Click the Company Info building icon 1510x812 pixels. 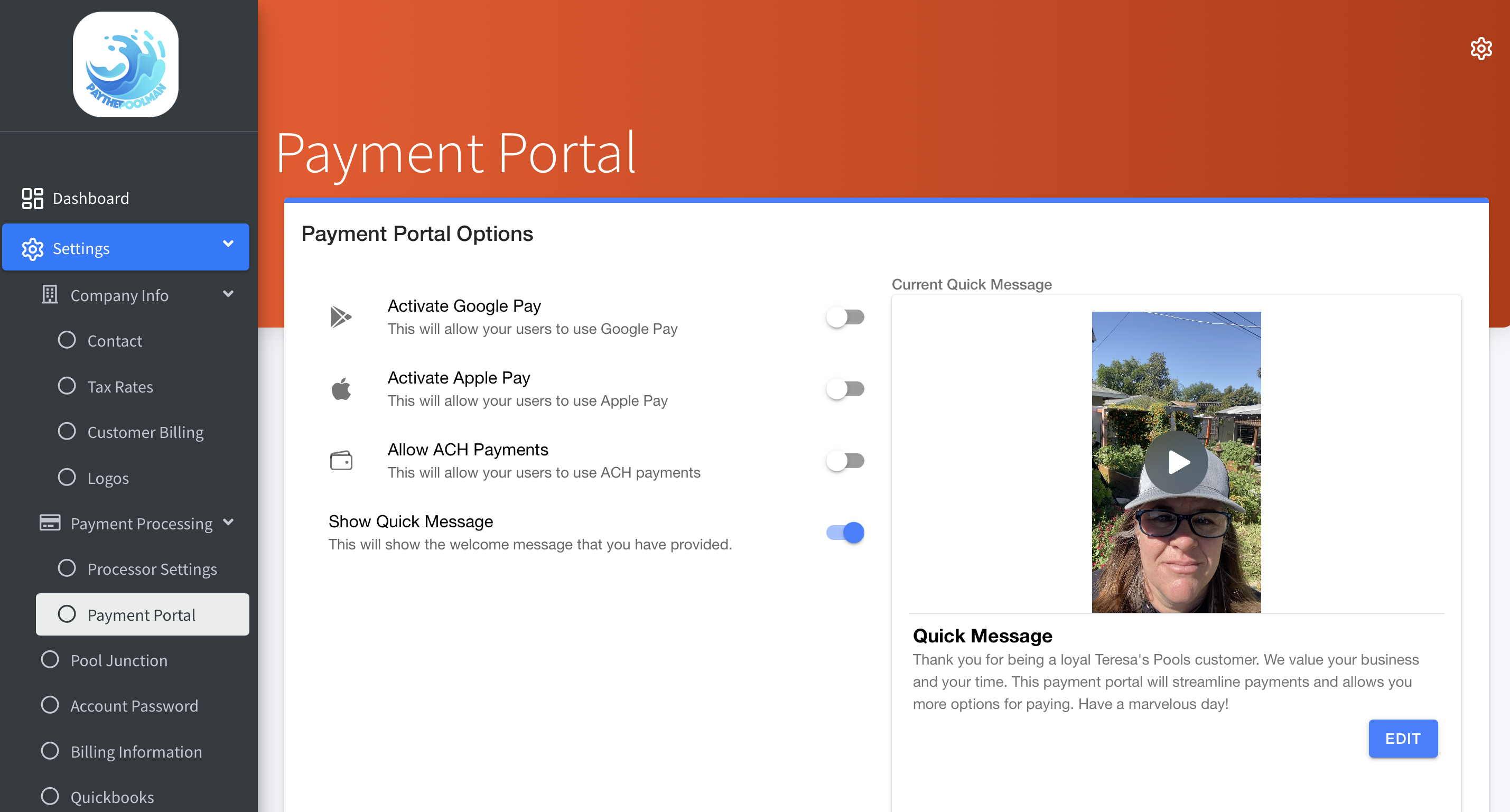click(x=50, y=294)
